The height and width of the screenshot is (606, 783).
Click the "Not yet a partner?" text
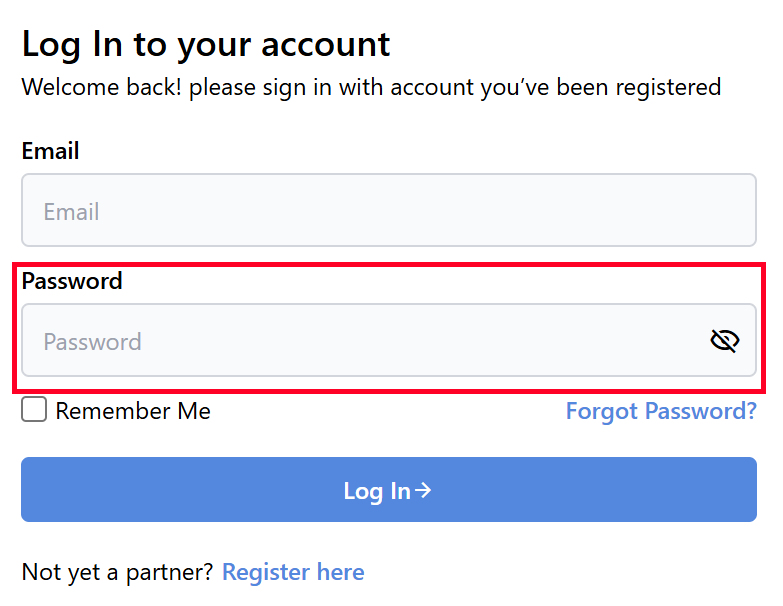pos(117,572)
